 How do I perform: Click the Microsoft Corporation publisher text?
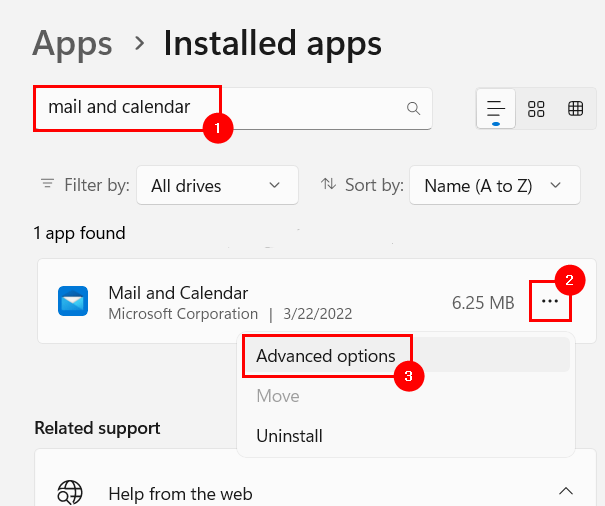[x=183, y=314]
